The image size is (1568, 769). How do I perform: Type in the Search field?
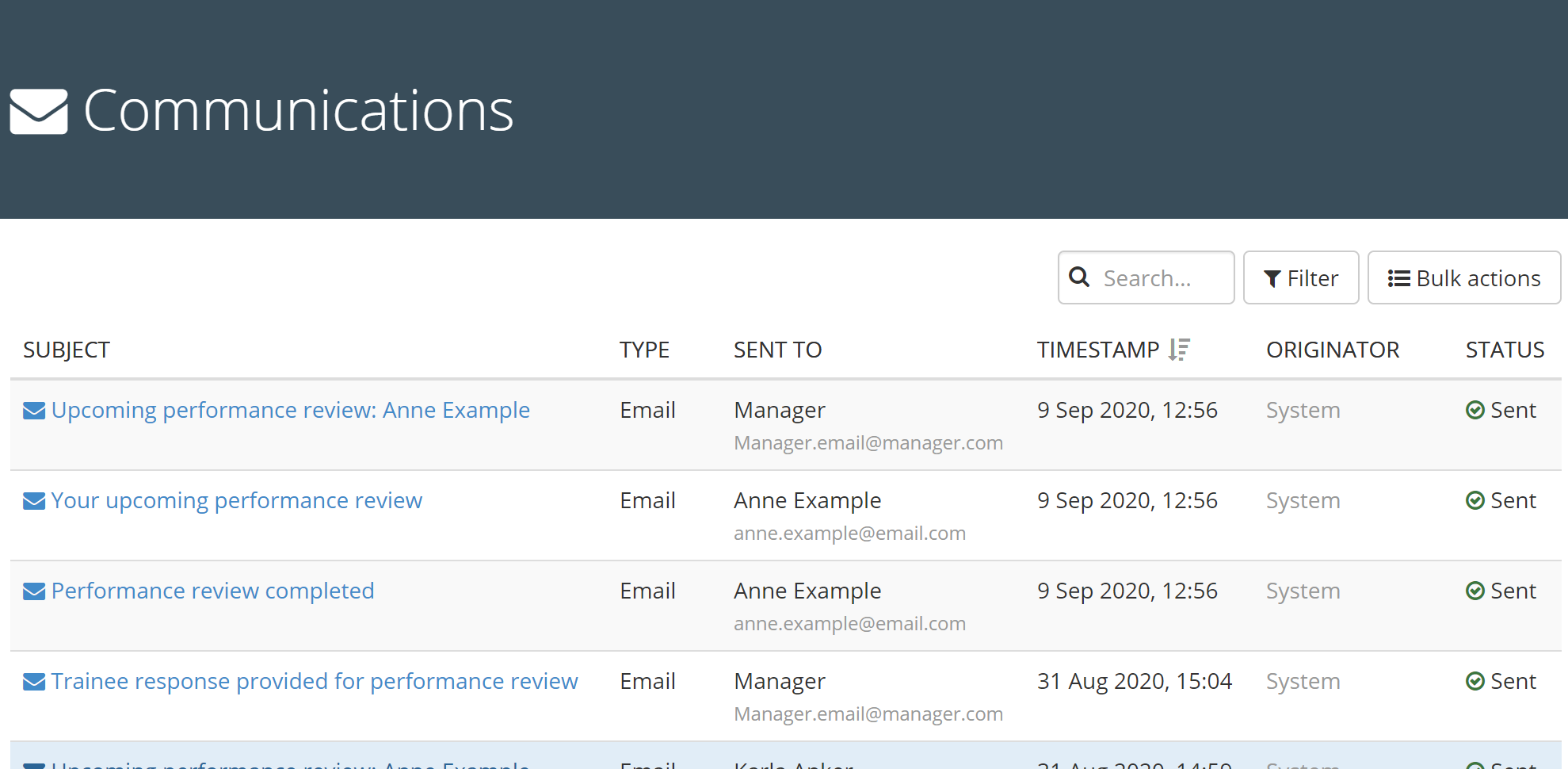click(x=1161, y=278)
